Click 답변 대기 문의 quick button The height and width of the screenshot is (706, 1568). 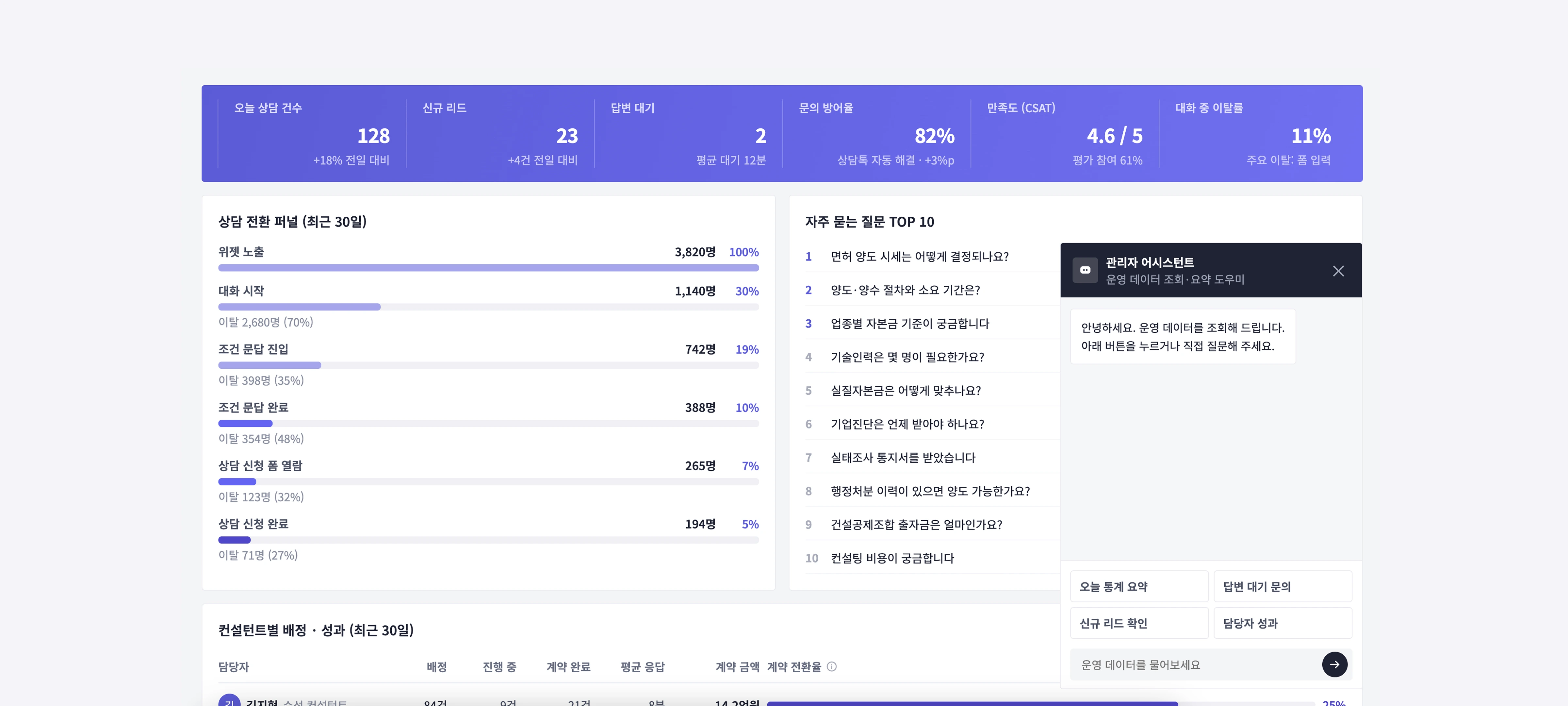[1282, 586]
